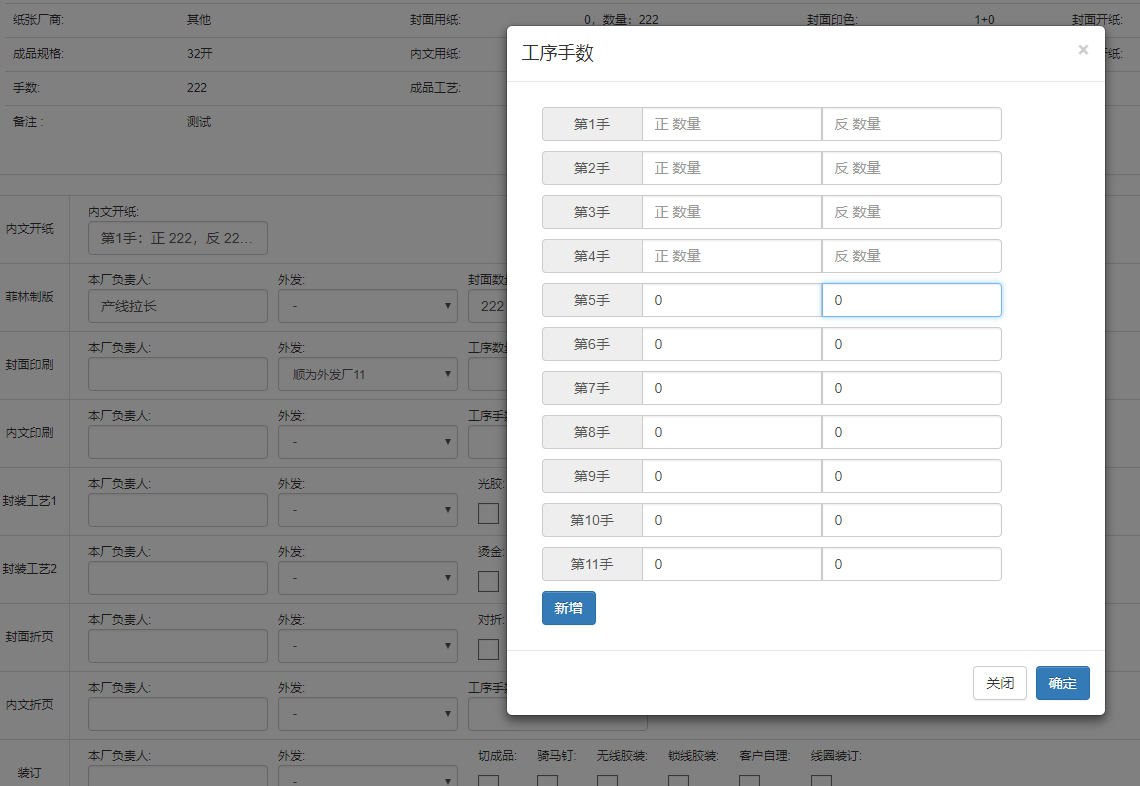Expand the 外发 dropdown in 封装工艺1 row
The height and width of the screenshot is (786, 1140).
pos(368,510)
